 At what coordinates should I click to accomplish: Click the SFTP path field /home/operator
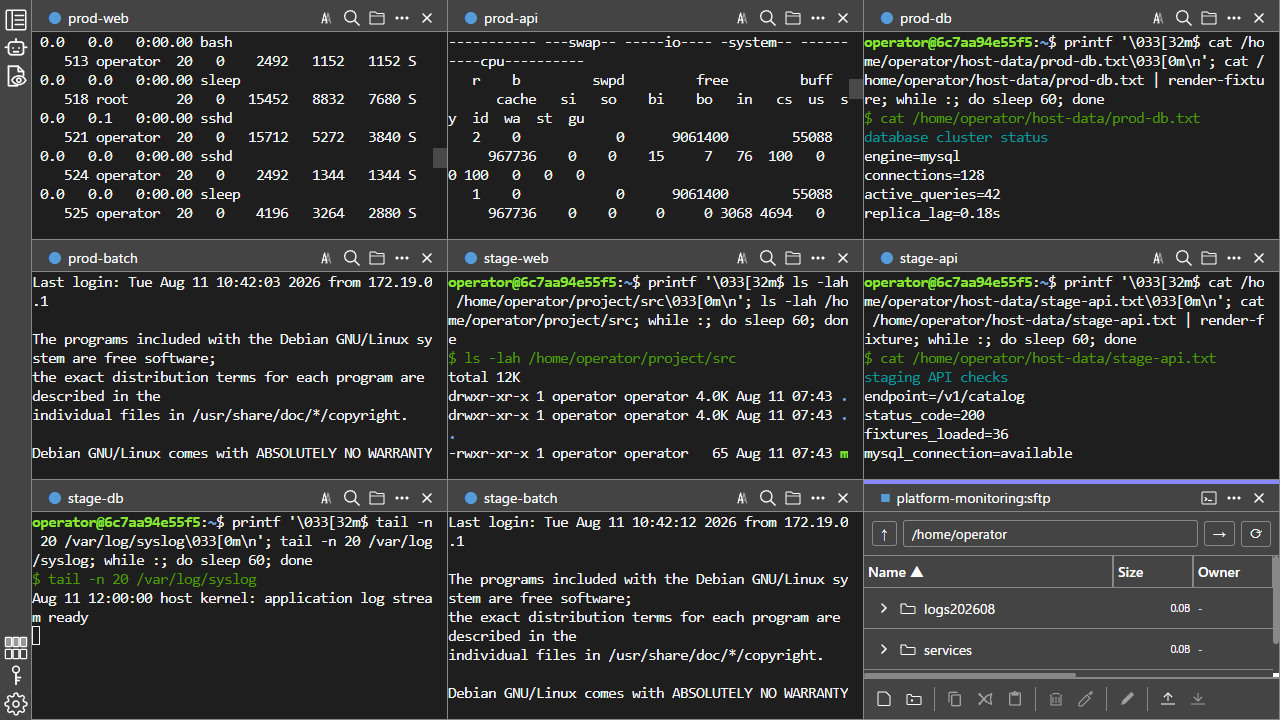[1049, 534]
